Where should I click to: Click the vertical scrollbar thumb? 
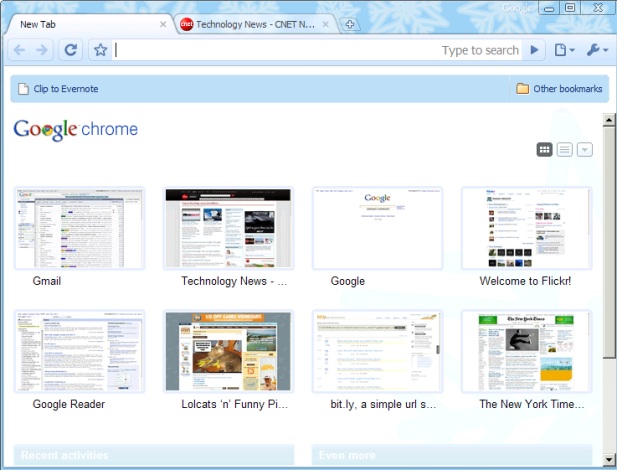click(x=609, y=242)
